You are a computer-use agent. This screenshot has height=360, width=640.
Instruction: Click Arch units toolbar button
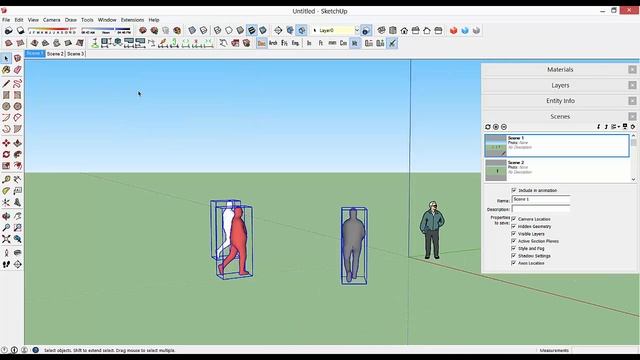pos(273,43)
